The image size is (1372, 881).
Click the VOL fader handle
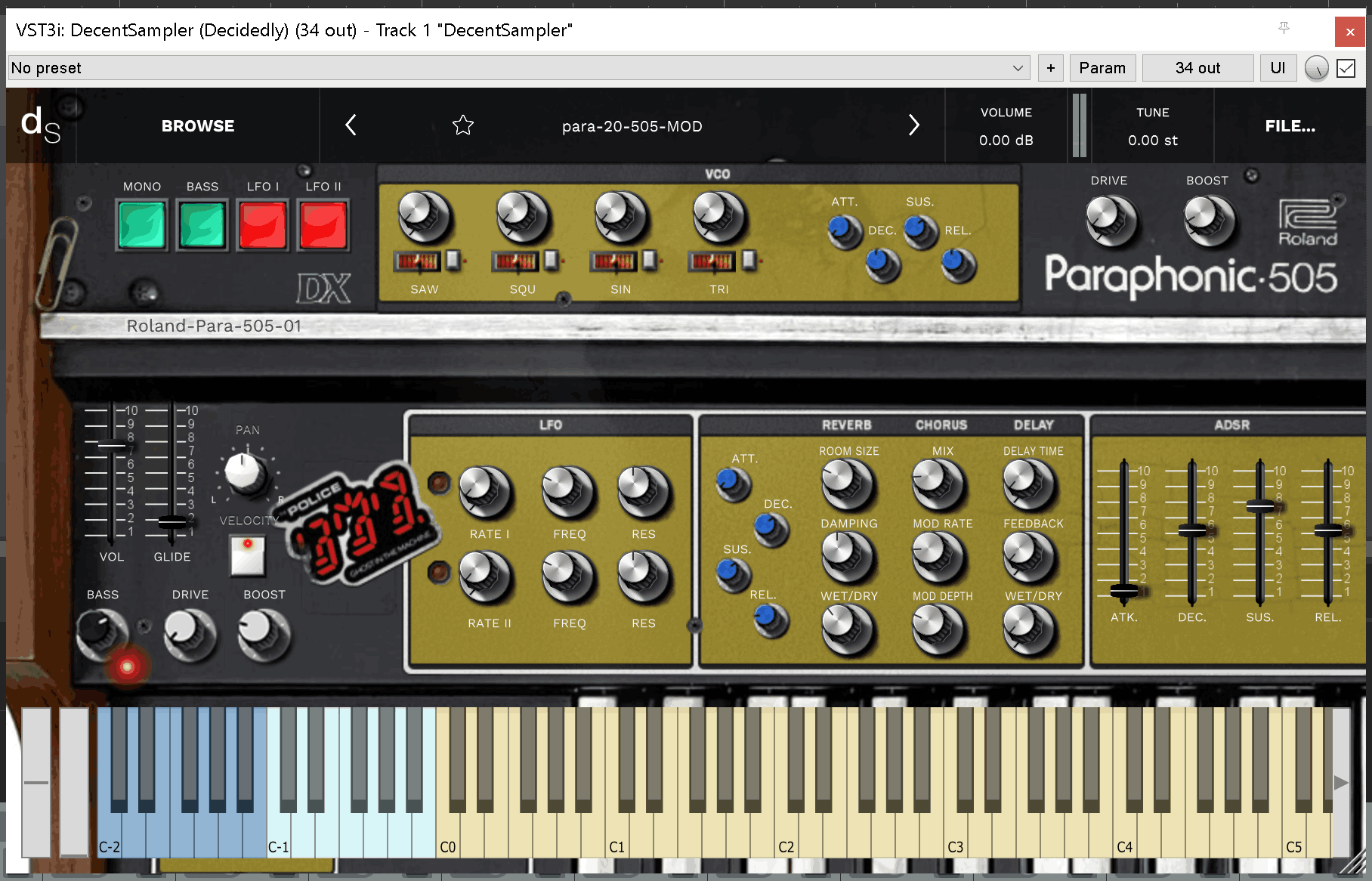coord(112,445)
